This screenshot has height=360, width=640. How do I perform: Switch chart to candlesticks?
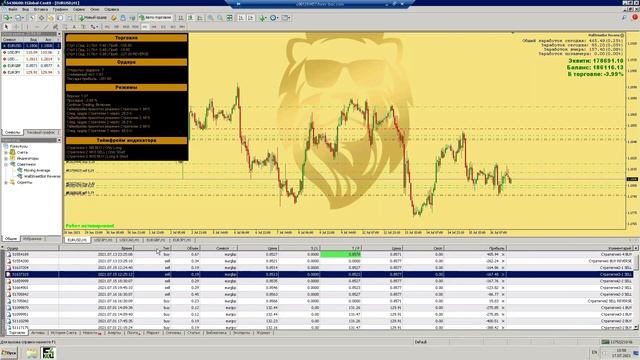coord(190,18)
